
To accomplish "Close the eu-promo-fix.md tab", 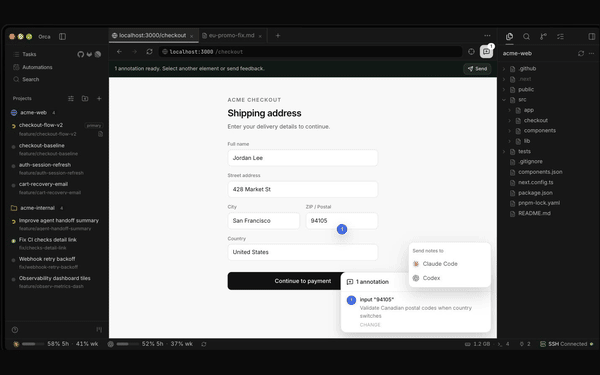I will click(260, 36).
